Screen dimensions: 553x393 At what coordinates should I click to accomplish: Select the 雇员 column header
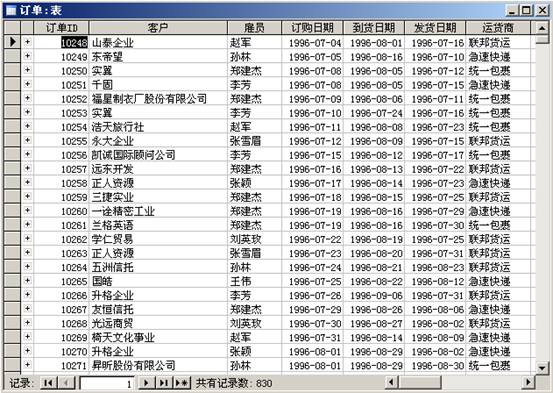point(254,28)
